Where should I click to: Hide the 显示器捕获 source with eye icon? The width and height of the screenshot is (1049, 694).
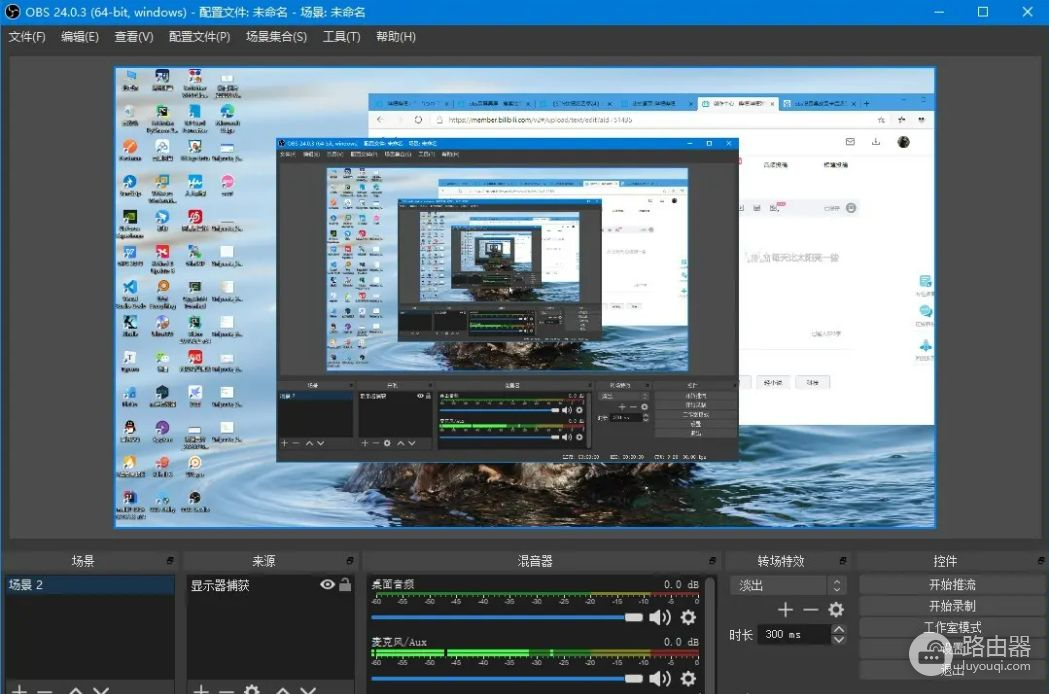327,585
